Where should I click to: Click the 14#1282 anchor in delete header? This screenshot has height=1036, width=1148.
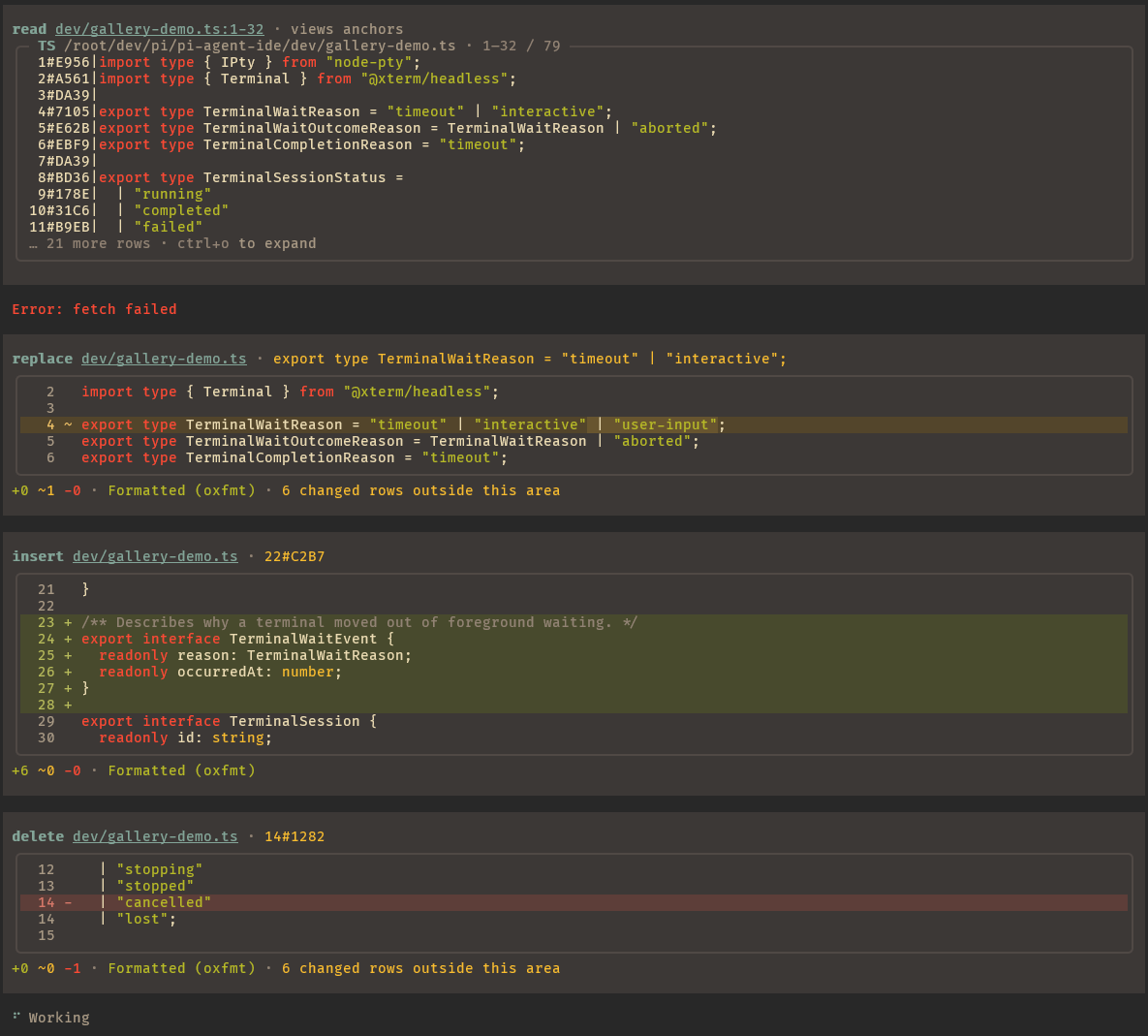coord(295,836)
